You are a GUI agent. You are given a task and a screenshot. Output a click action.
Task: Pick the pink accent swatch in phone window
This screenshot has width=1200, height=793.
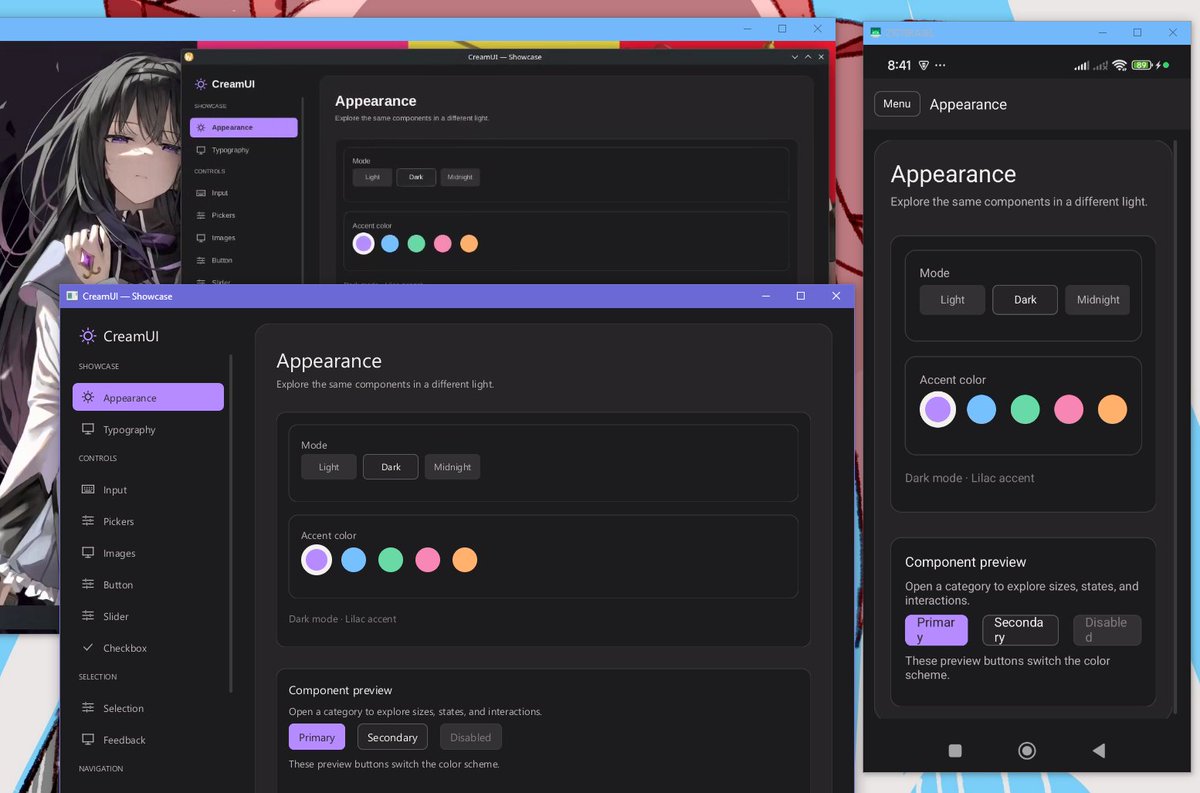click(x=1069, y=409)
